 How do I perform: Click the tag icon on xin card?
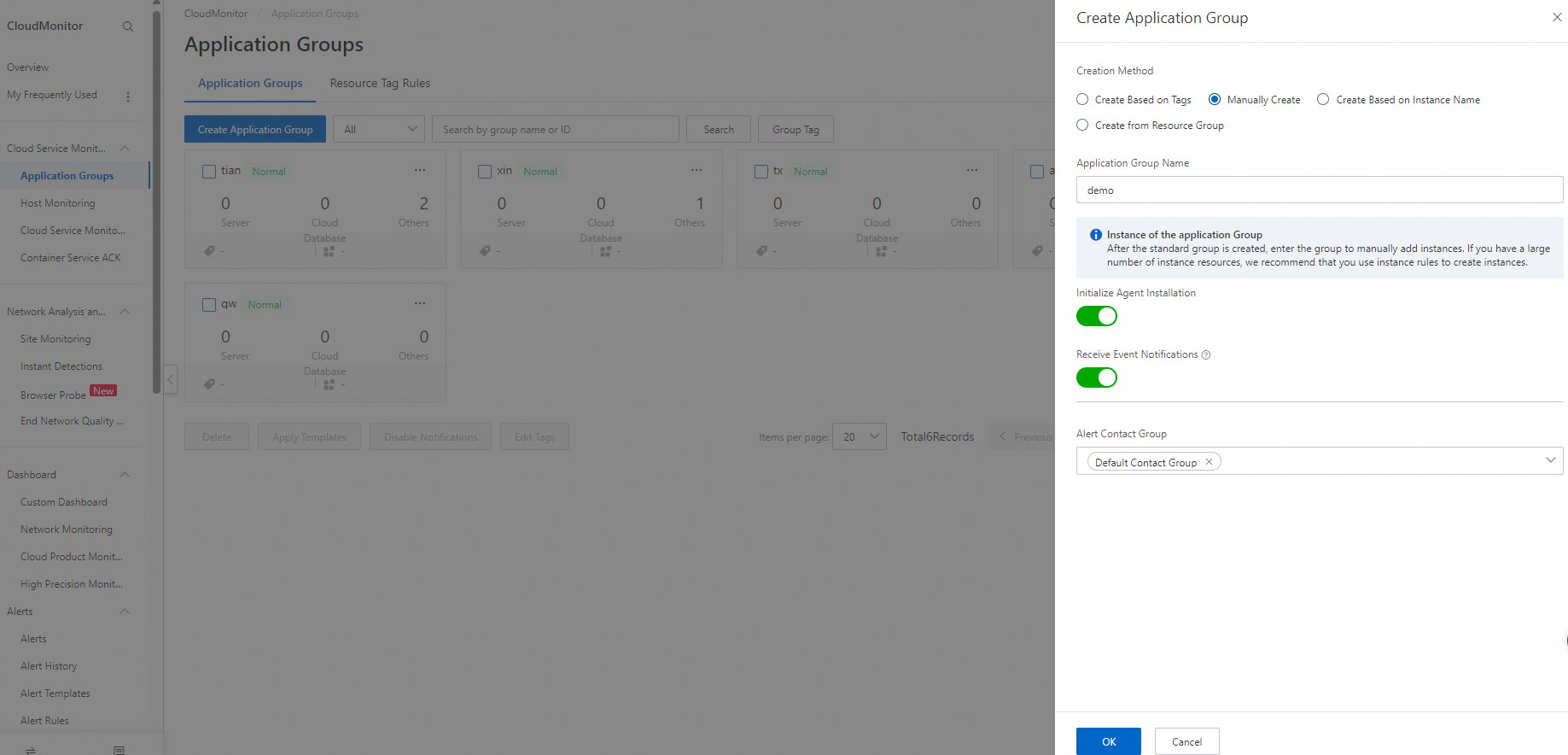click(x=485, y=251)
